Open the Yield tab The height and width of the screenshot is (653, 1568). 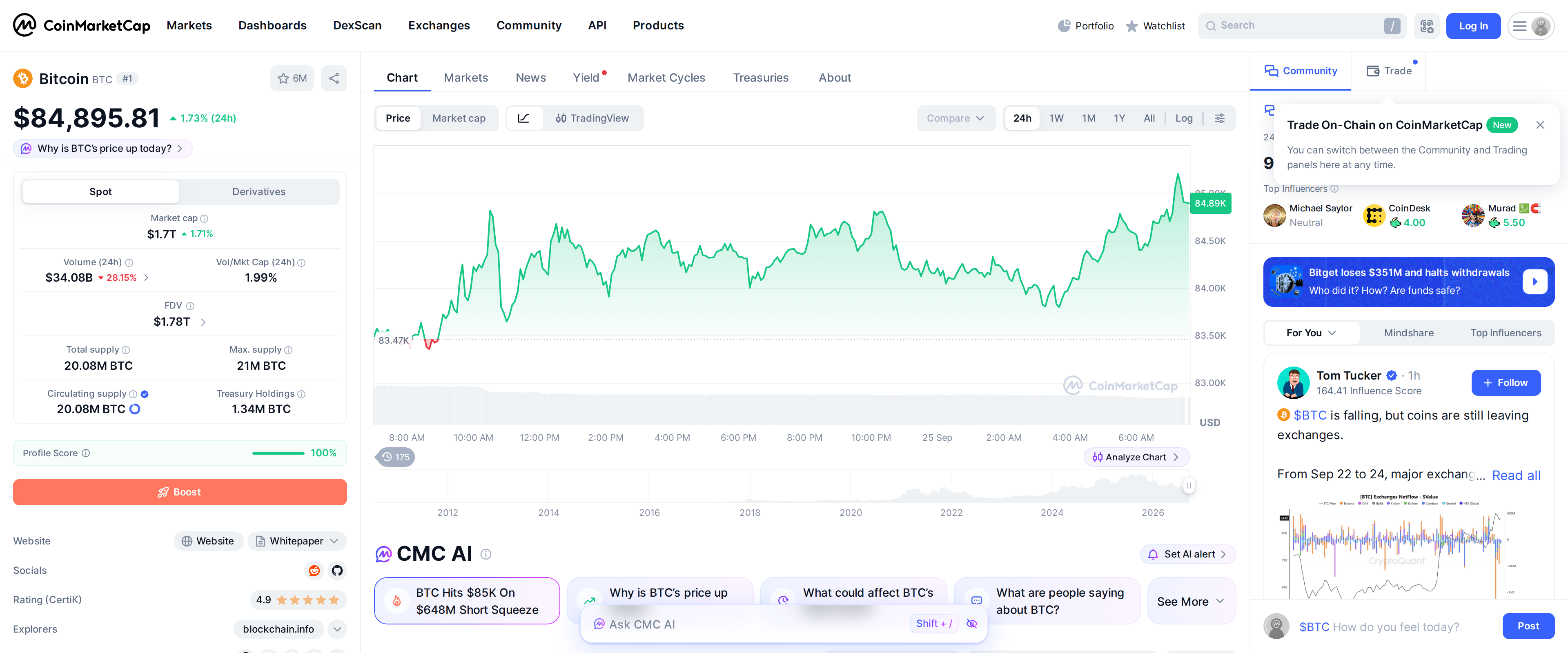click(x=586, y=77)
